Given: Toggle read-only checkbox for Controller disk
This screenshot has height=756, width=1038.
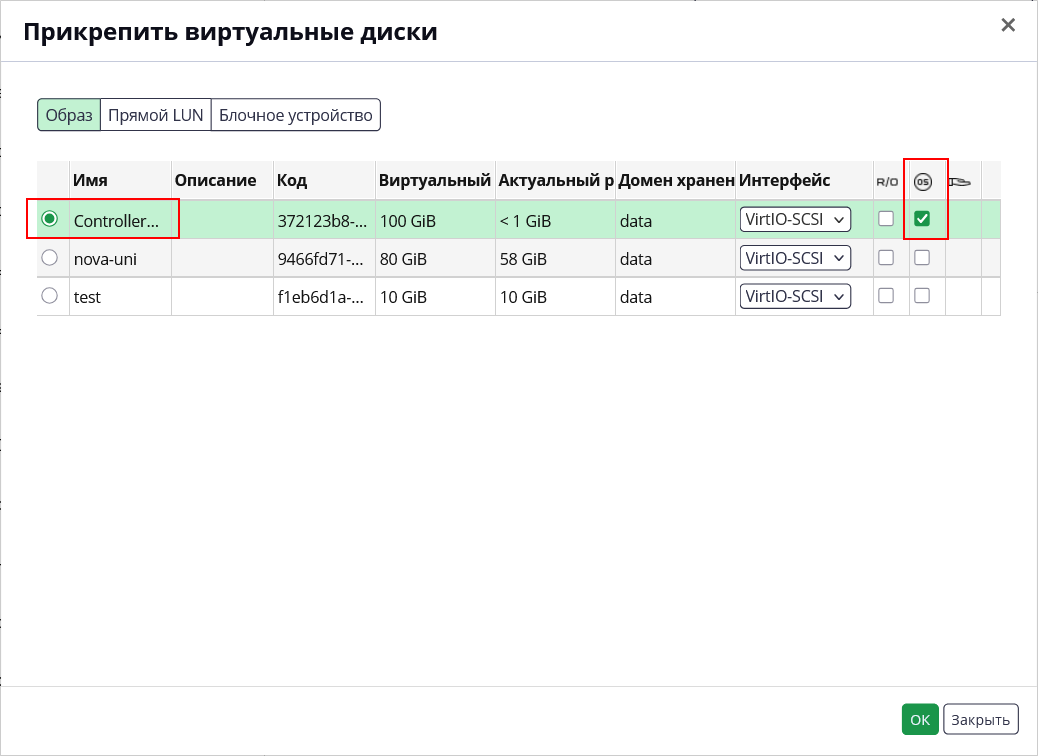Looking at the screenshot, I should point(886,218).
